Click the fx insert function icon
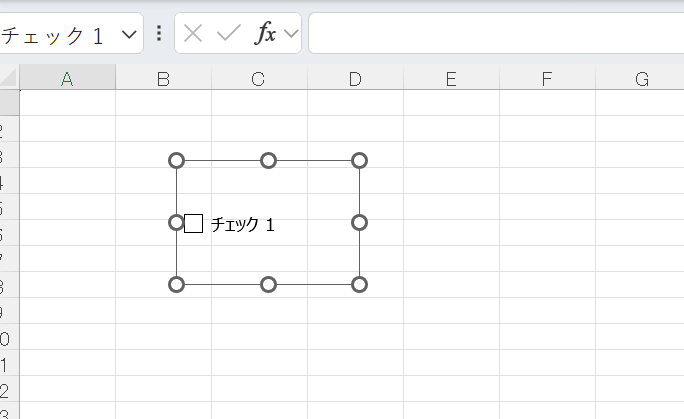 pyautogui.click(x=265, y=33)
